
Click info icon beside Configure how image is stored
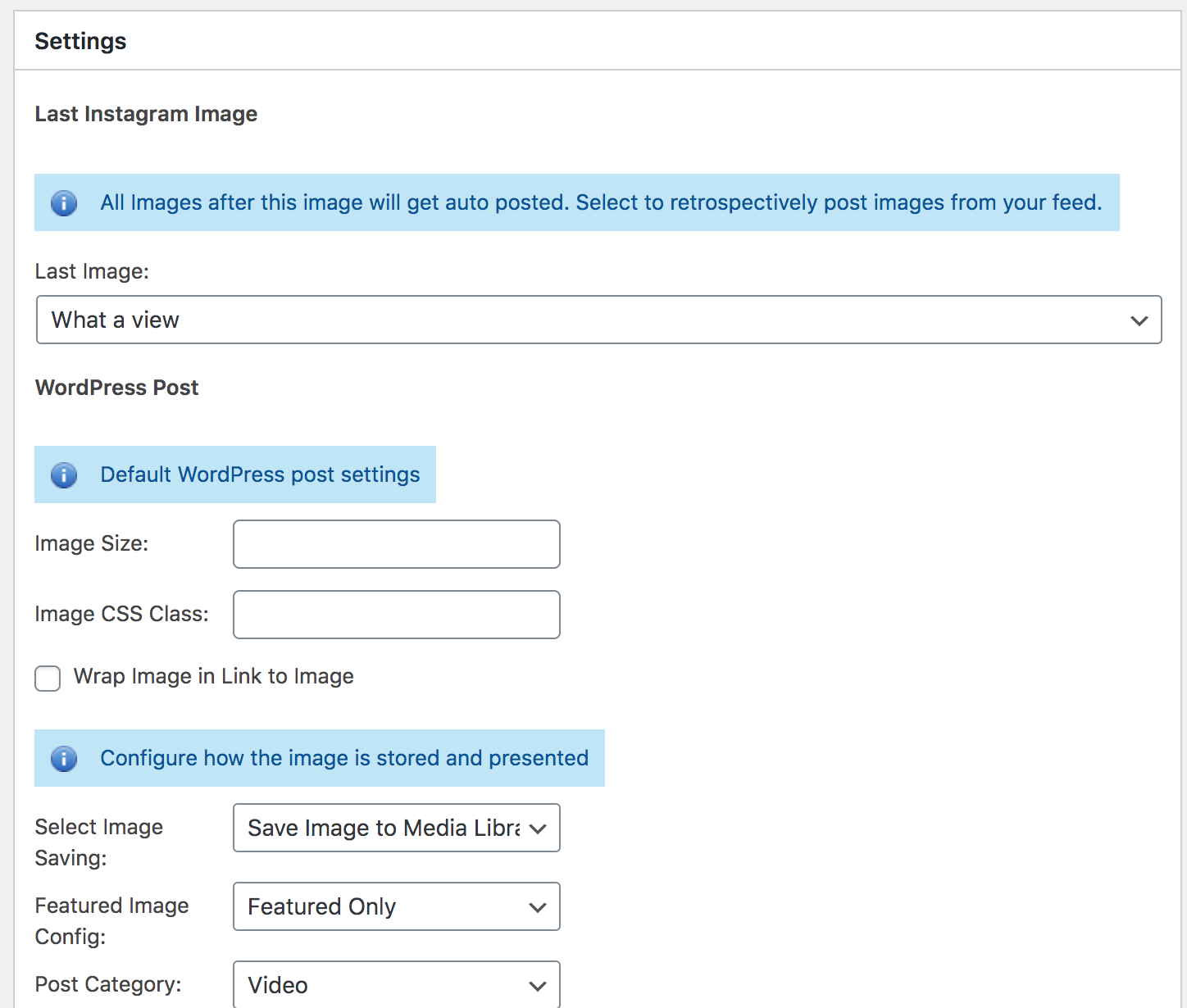coord(64,758)
